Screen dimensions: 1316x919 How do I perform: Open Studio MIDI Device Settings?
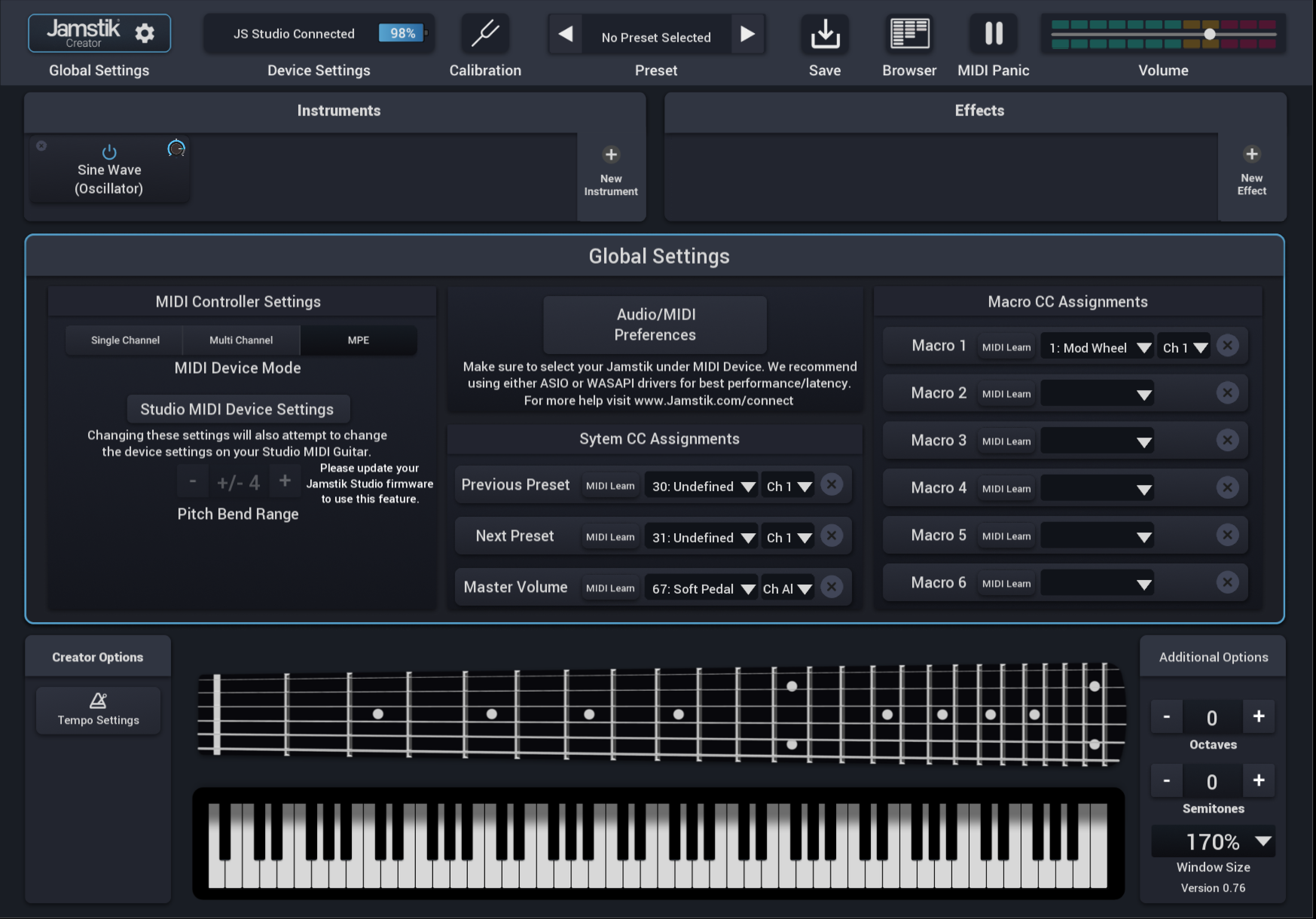pos(237,409)
